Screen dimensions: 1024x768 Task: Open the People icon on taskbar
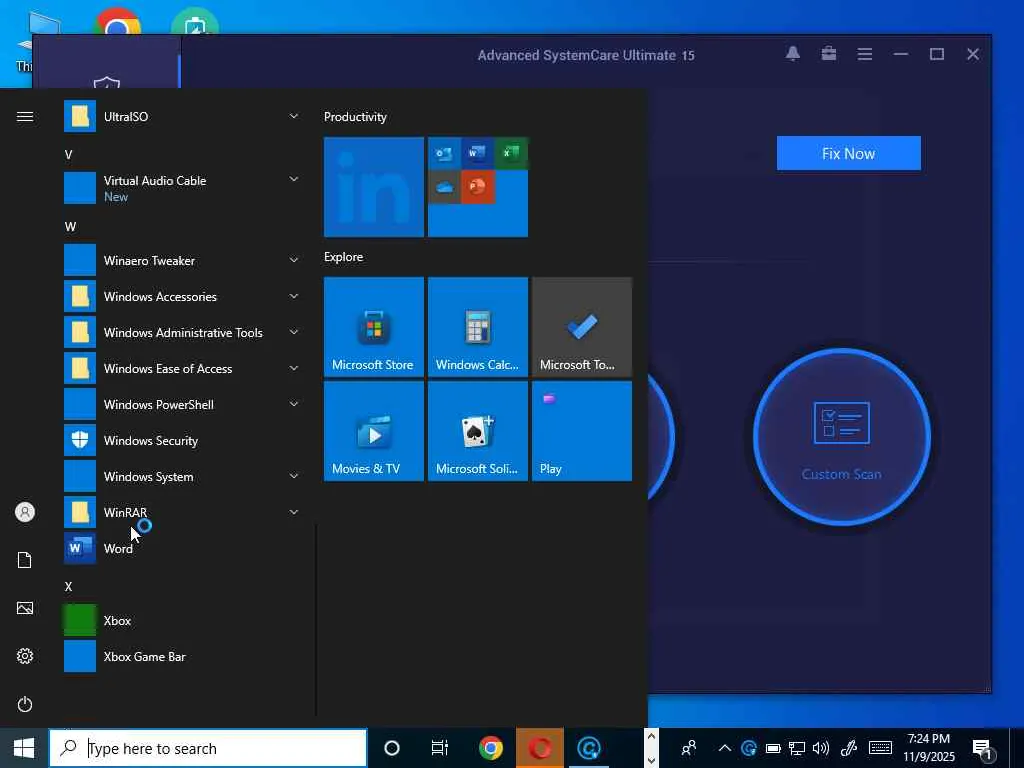[688, 748]
